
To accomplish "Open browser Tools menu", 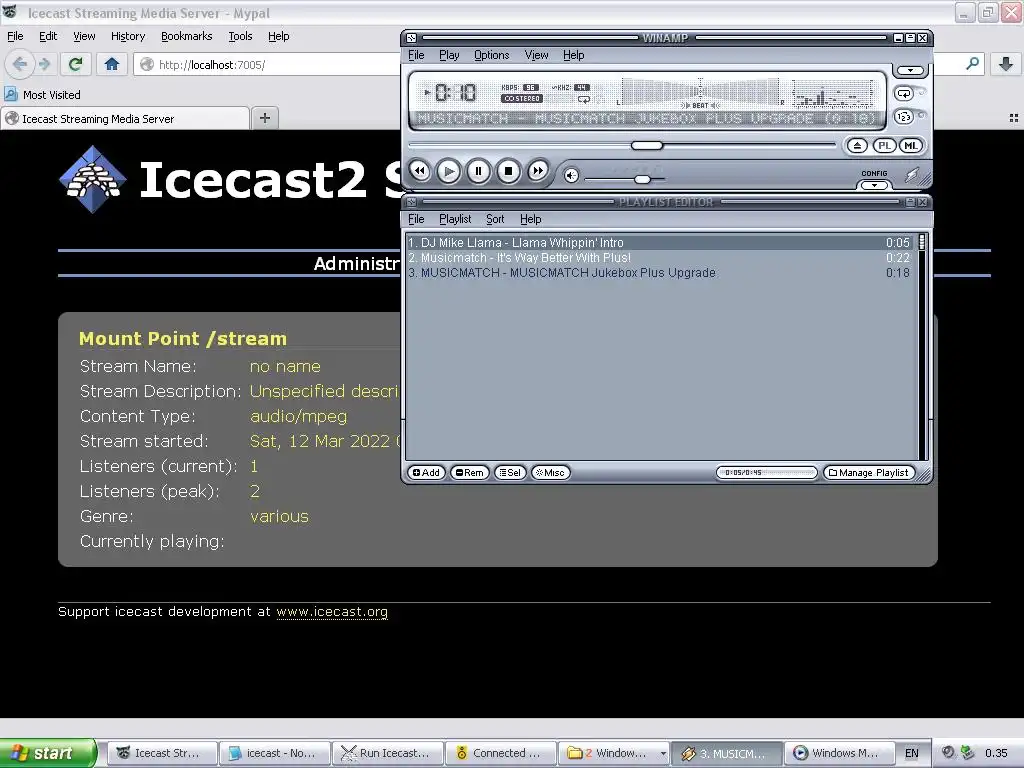I will [x=240, y=37].
